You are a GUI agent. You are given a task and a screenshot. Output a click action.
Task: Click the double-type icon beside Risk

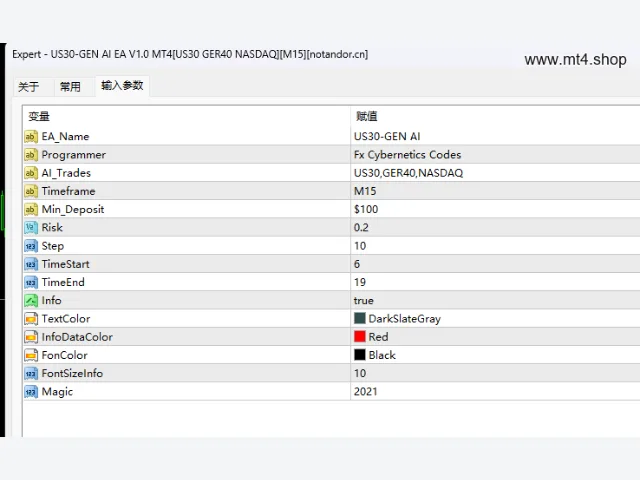[31, 227]
